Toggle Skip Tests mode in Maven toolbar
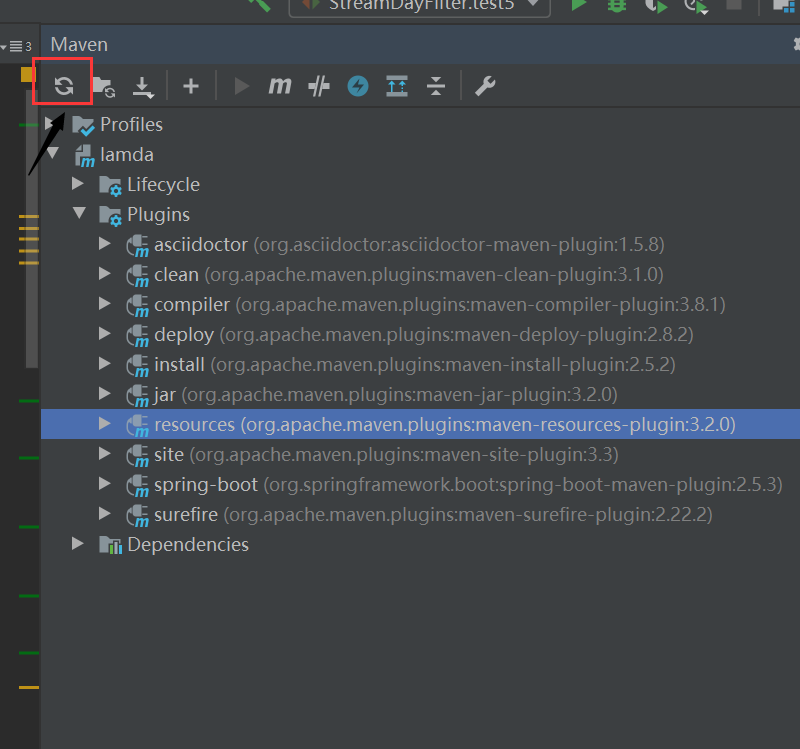The image size is (800, 749). tap(318, 86)
